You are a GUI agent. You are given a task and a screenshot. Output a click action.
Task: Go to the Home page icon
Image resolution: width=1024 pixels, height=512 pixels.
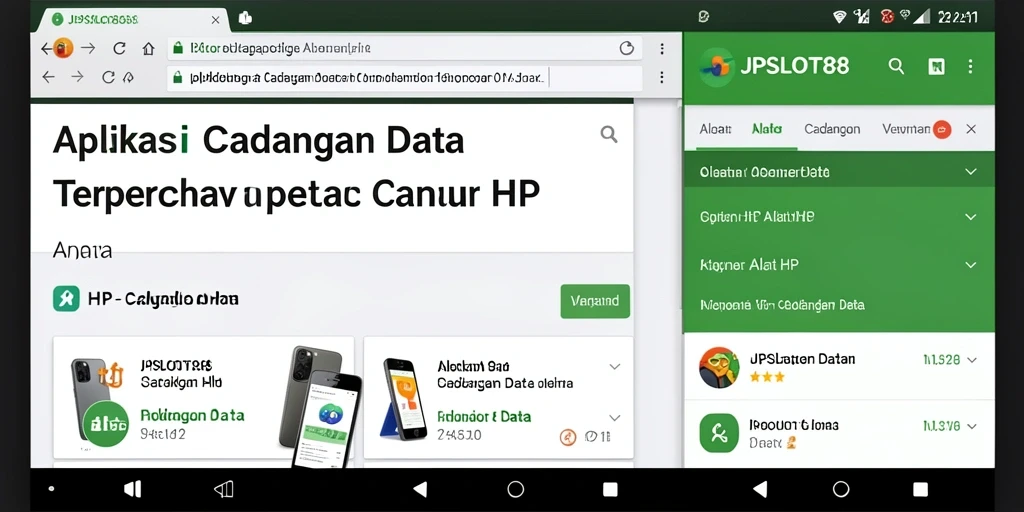(148, 48)
